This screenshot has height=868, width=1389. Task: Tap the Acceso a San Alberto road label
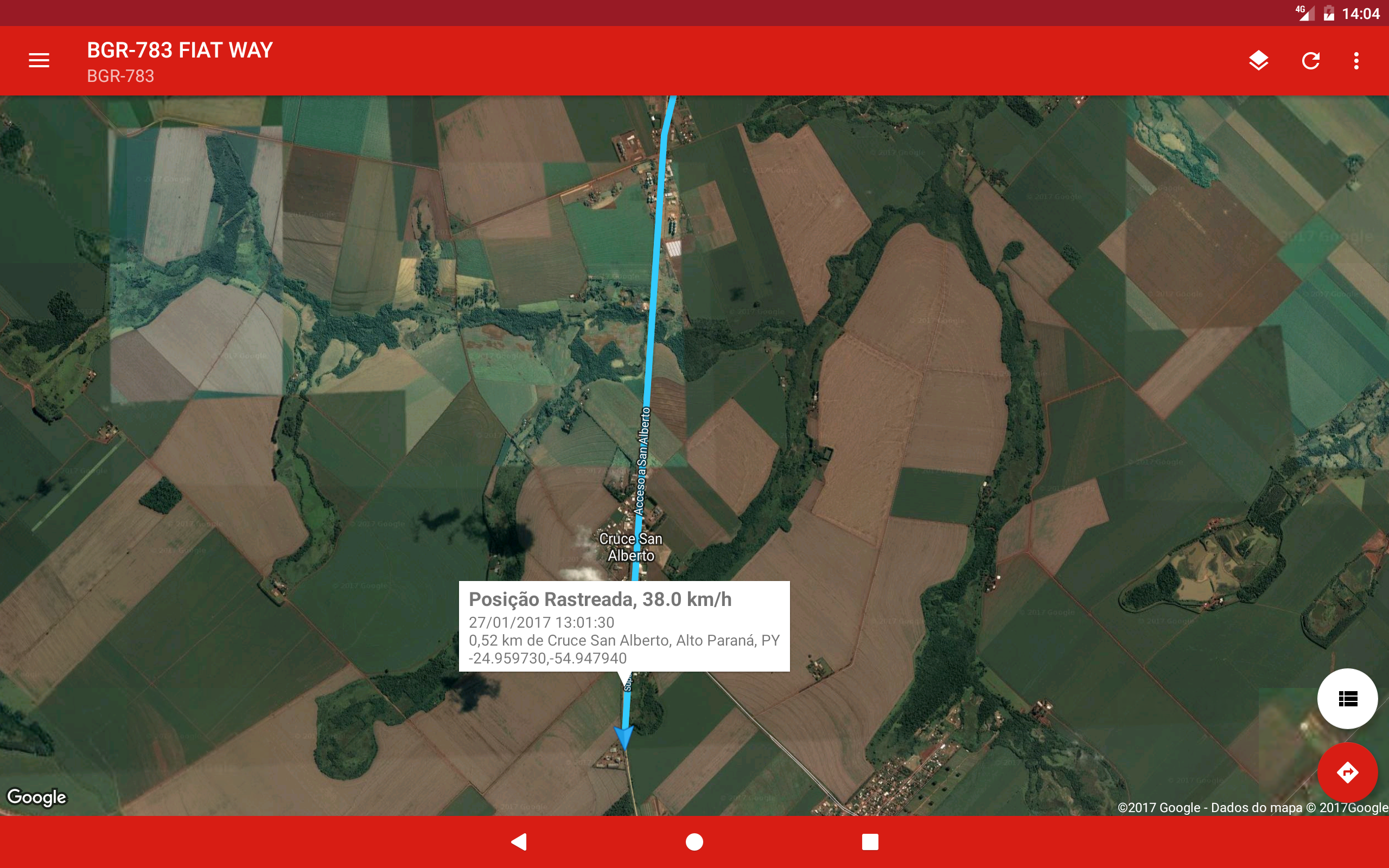tap(642, 461)
